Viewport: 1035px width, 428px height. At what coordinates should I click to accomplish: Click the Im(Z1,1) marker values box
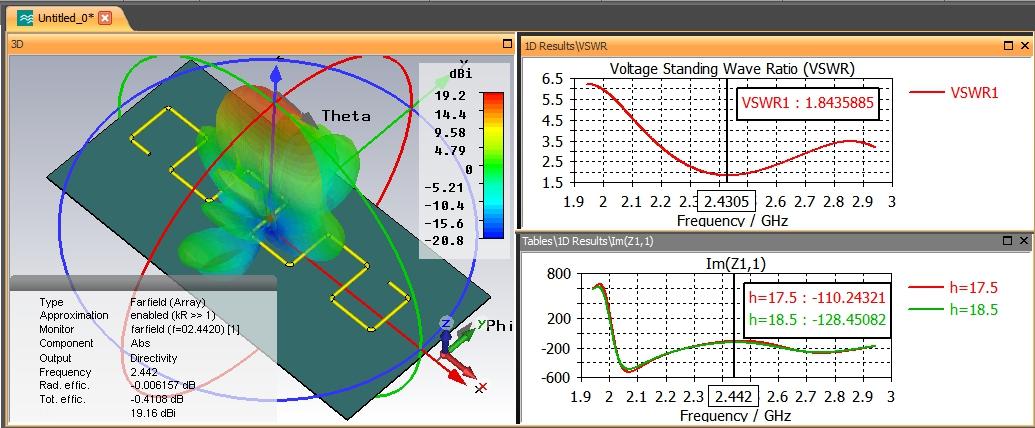(817, 310)
